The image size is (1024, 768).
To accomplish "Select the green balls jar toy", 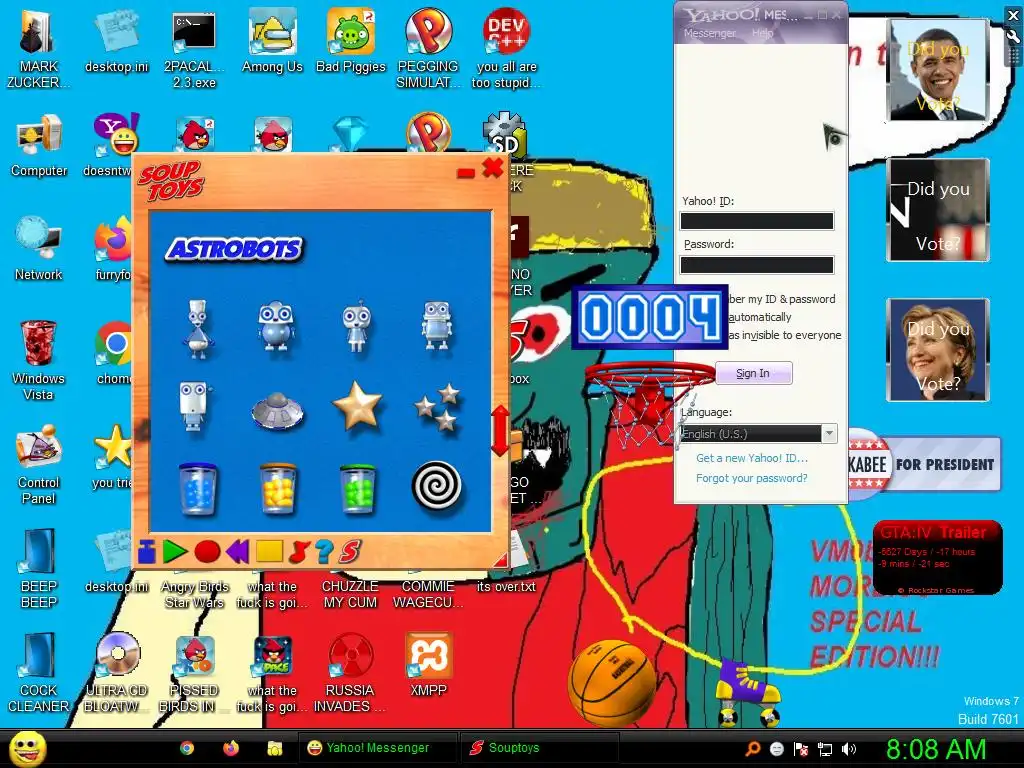I will [358, 488].
